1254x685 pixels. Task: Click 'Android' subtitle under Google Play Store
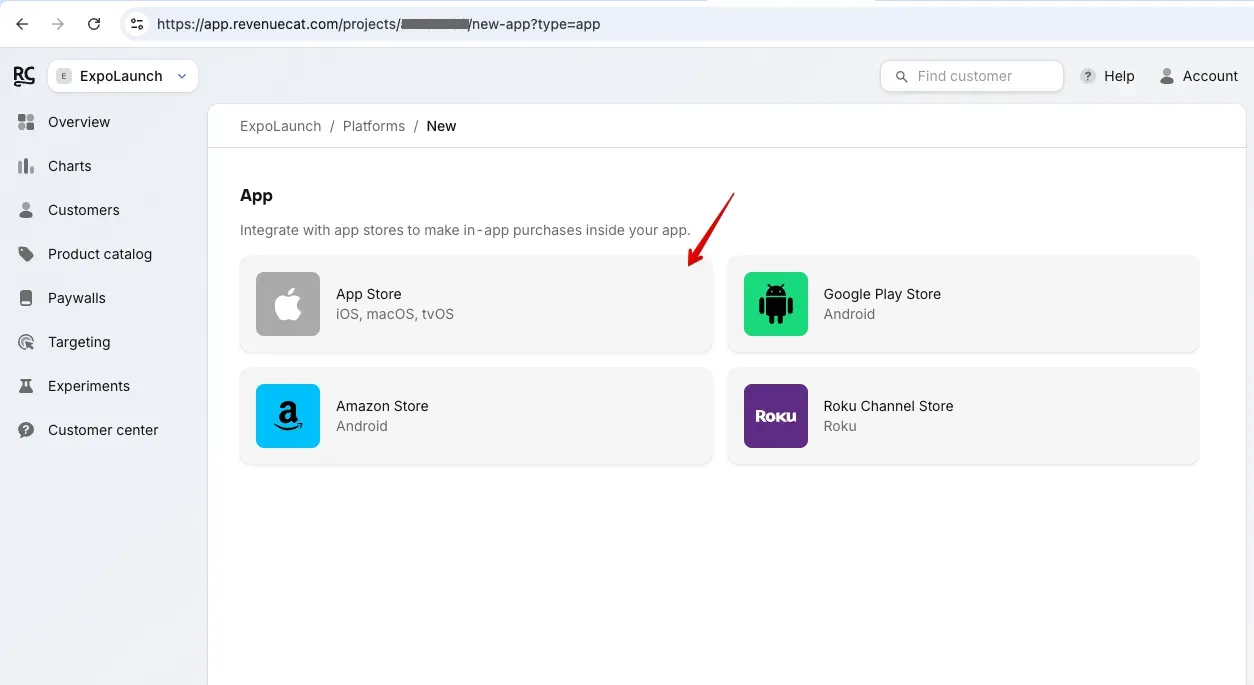(x=849, y=314)
